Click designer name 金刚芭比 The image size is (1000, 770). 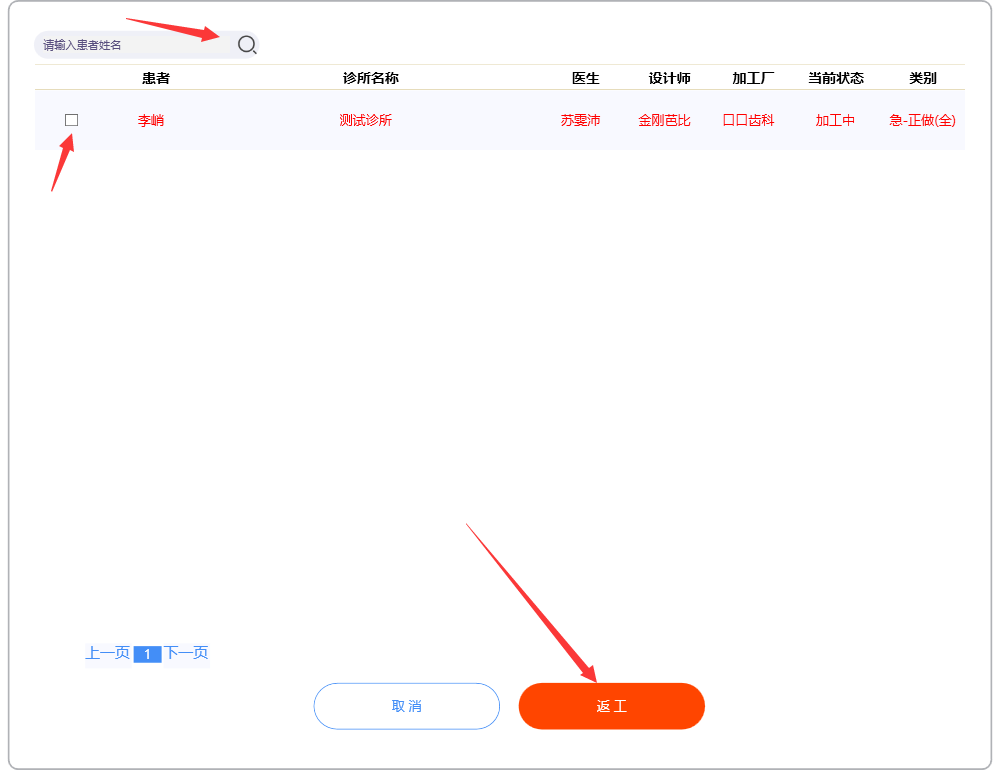click(664, 120)
